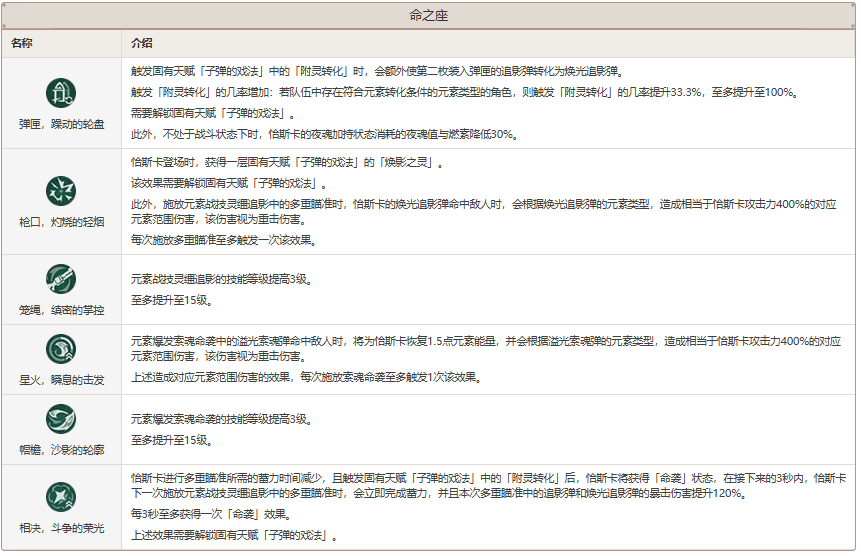Select the 介绍 column header

click(142, 44)
